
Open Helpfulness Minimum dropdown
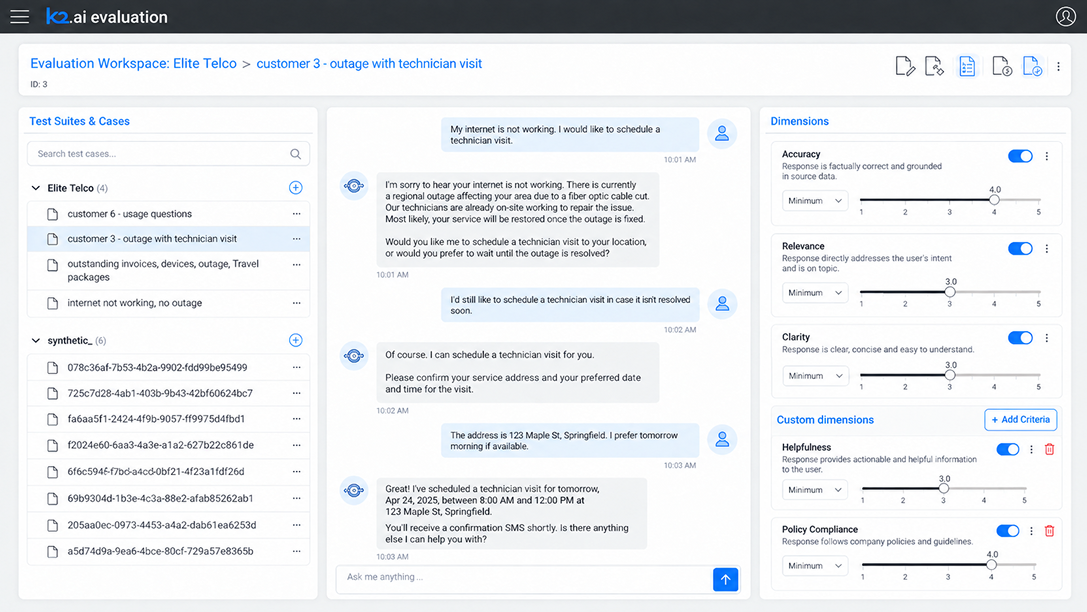(x=815, y=490)
